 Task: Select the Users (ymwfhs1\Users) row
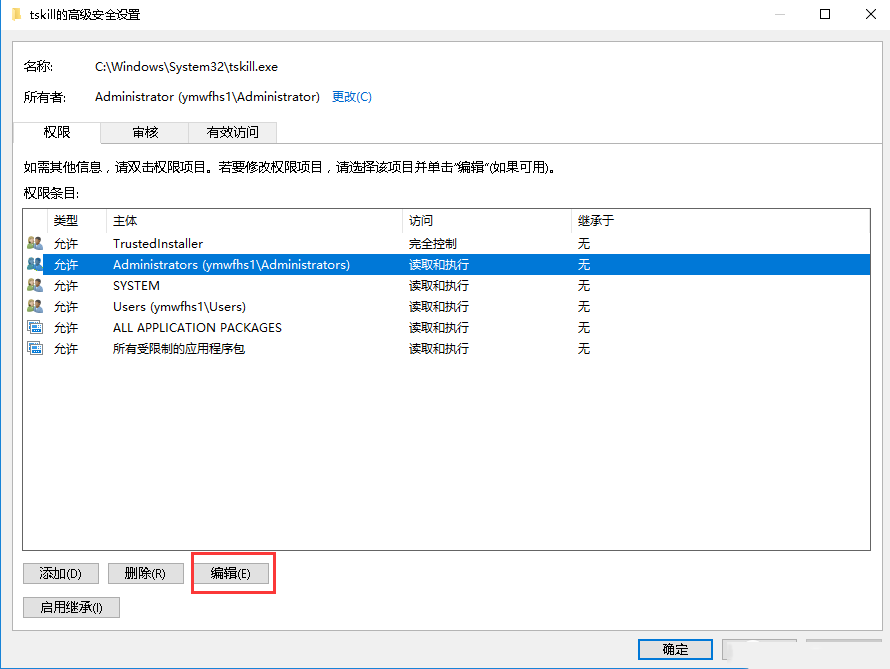446,306
